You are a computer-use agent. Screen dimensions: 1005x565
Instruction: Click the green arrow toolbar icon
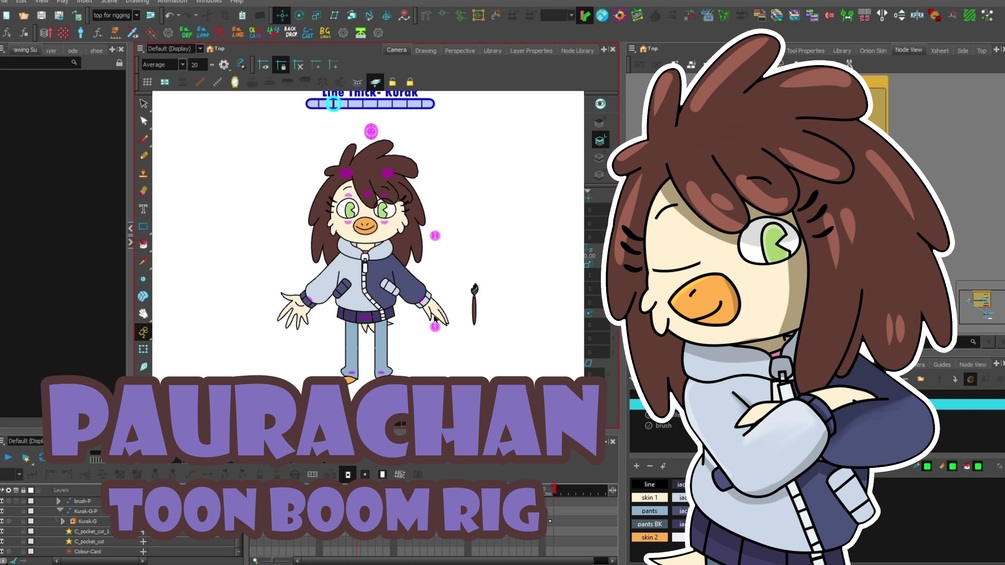coord(585,15)
